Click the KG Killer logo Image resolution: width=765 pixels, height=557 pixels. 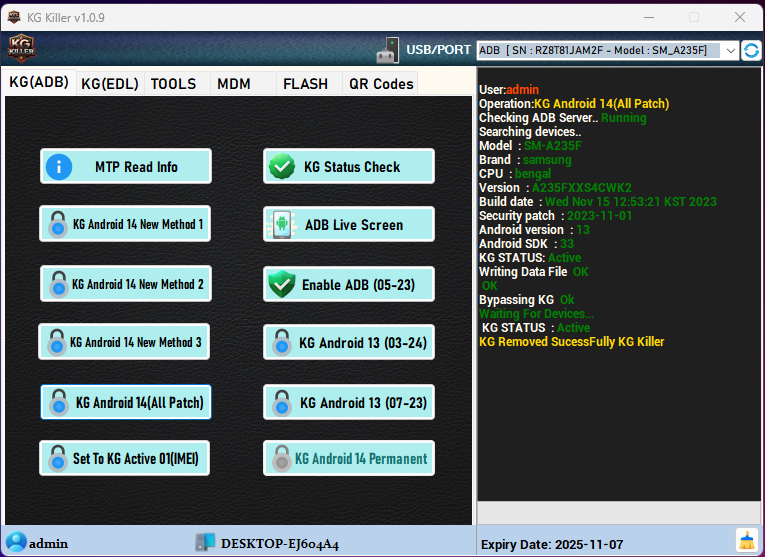21,48
